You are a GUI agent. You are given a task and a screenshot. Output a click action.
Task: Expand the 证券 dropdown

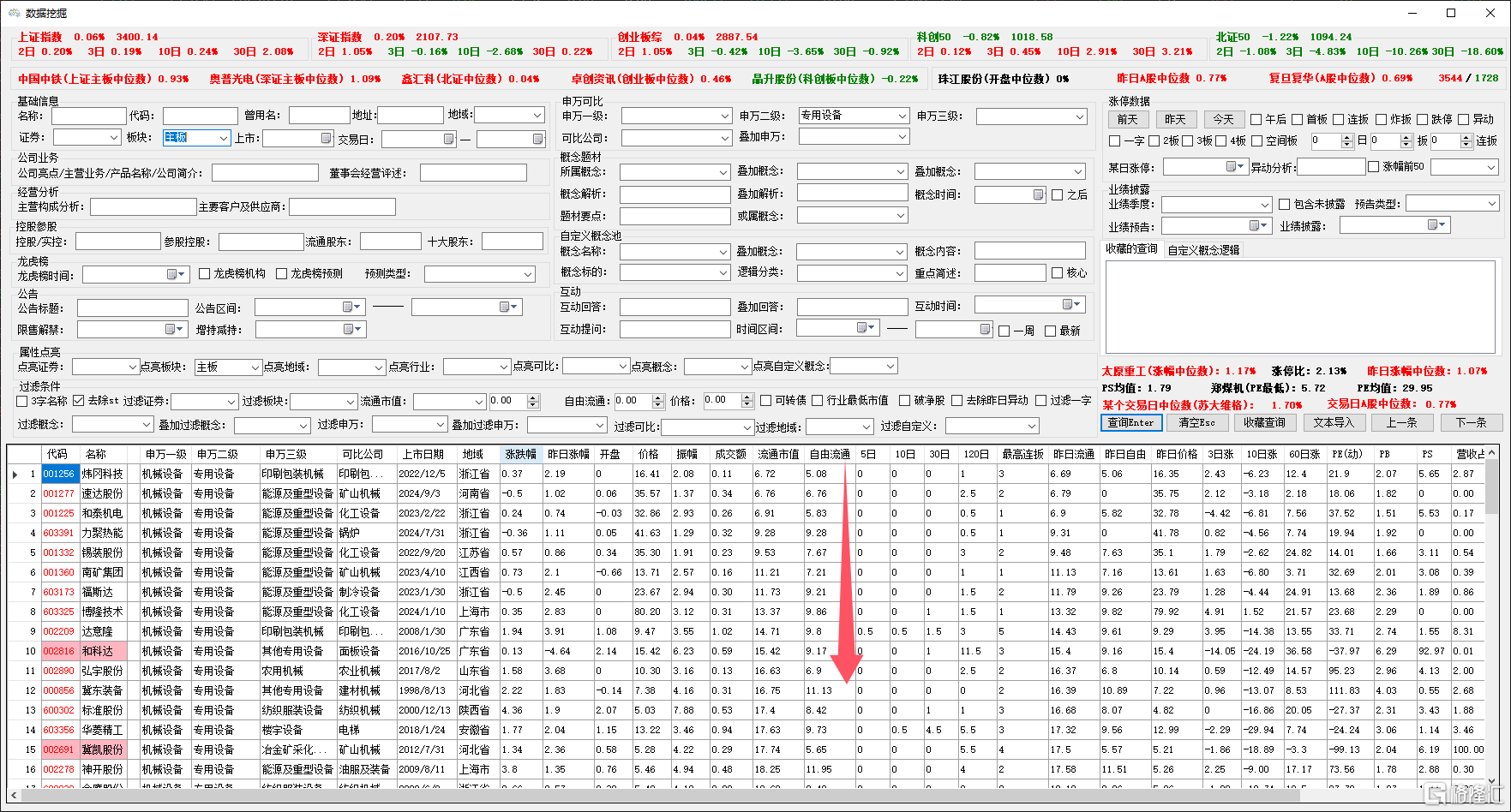point(113,137)
